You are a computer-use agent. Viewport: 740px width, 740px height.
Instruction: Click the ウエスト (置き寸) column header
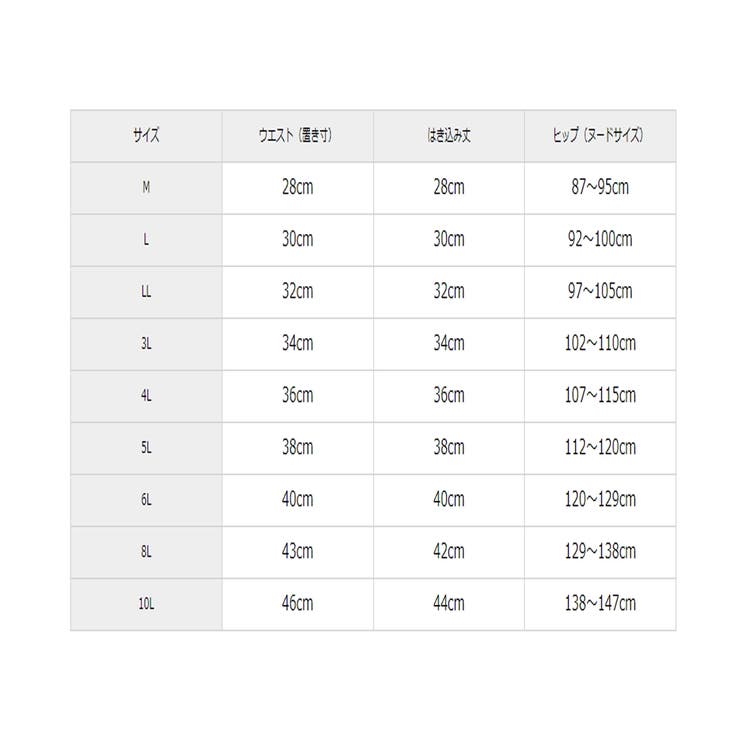297,136
